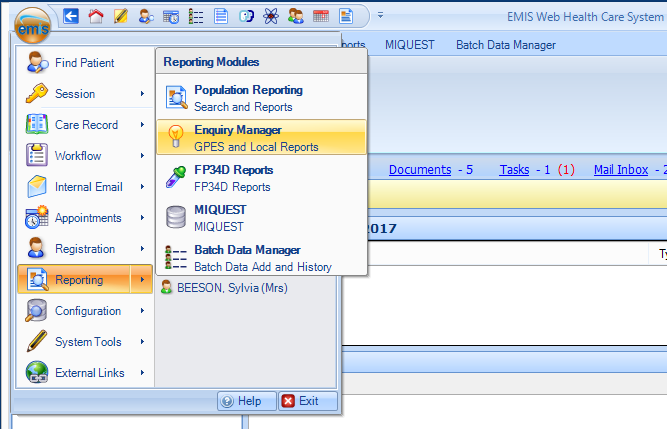This screenshot has width=667, height=429.
Task: Click the report document toolbar icon
Action: (346, 16)
